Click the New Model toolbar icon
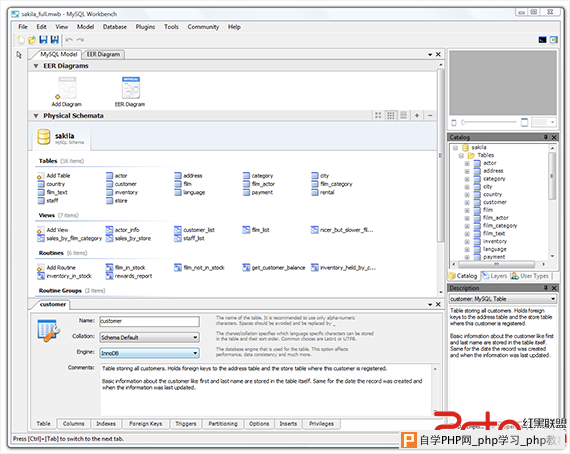The width and height of the screenshot is (570, 454). click(21, 40)
